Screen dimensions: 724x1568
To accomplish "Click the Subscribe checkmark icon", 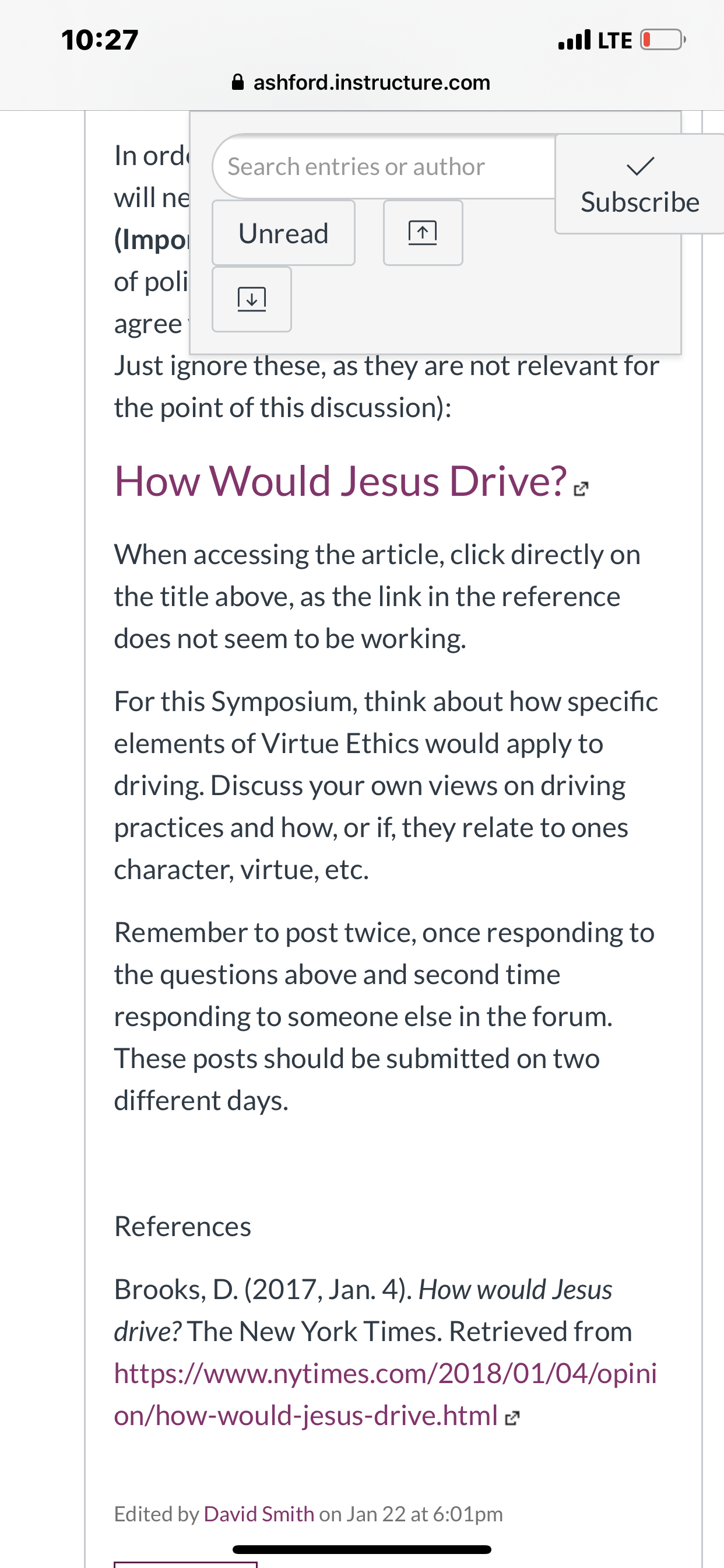I will 640,166.
